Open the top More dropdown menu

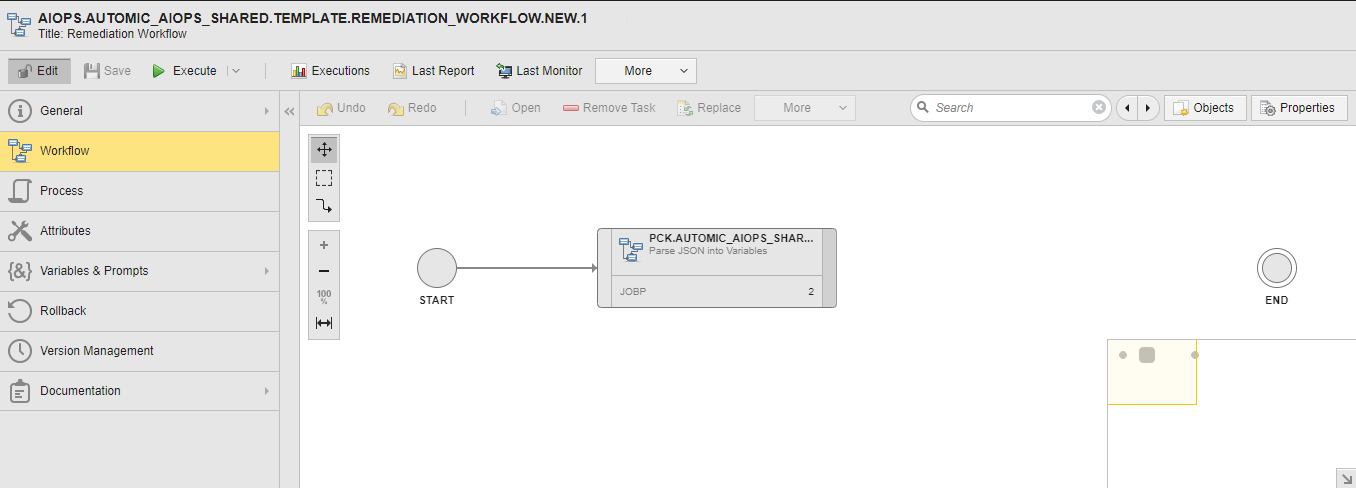[645, 71]
